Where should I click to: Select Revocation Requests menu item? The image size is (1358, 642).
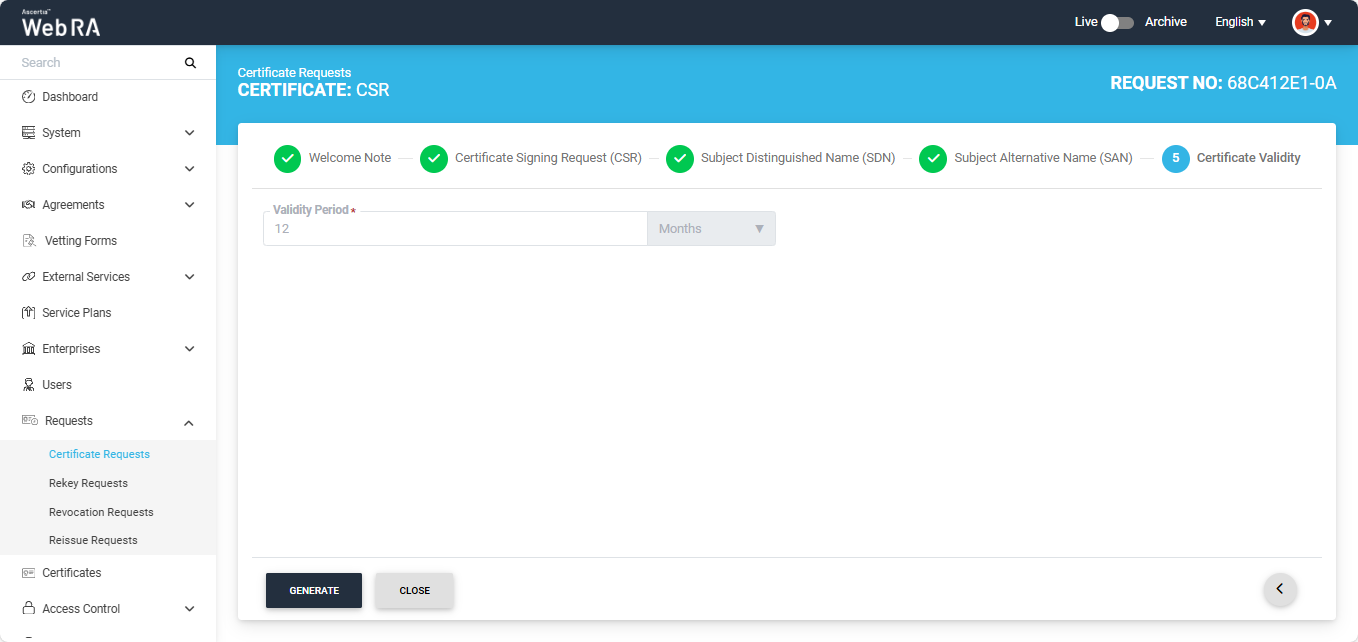coord(101,512)
